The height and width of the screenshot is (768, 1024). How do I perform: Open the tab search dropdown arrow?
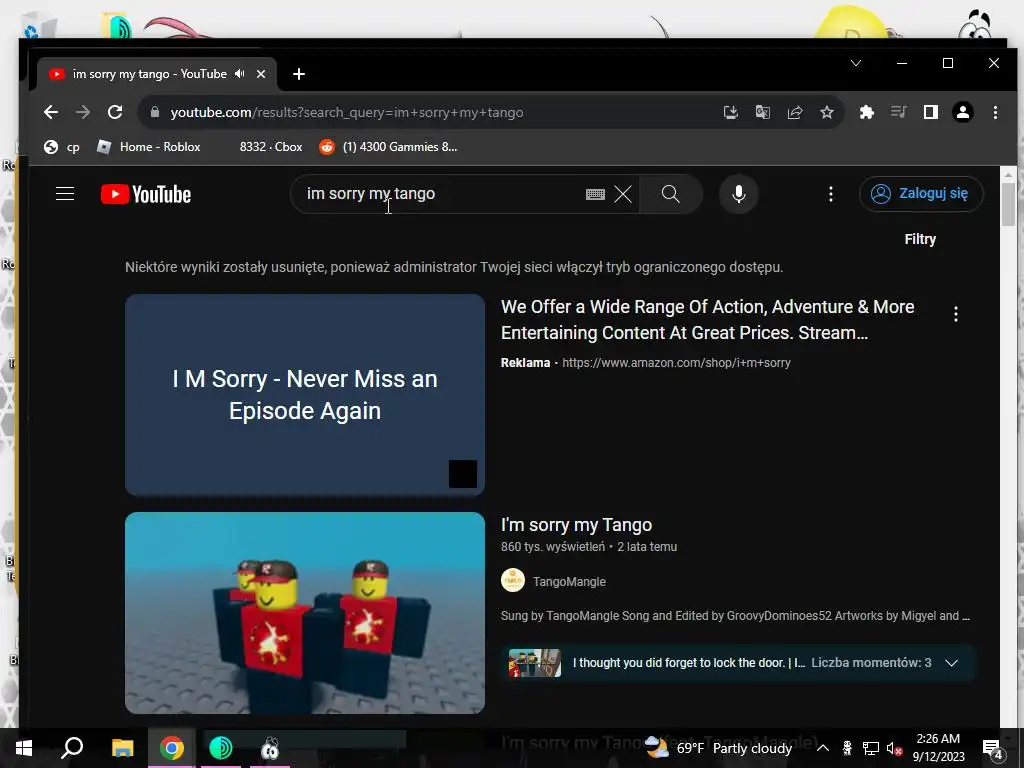pos(856,63)
